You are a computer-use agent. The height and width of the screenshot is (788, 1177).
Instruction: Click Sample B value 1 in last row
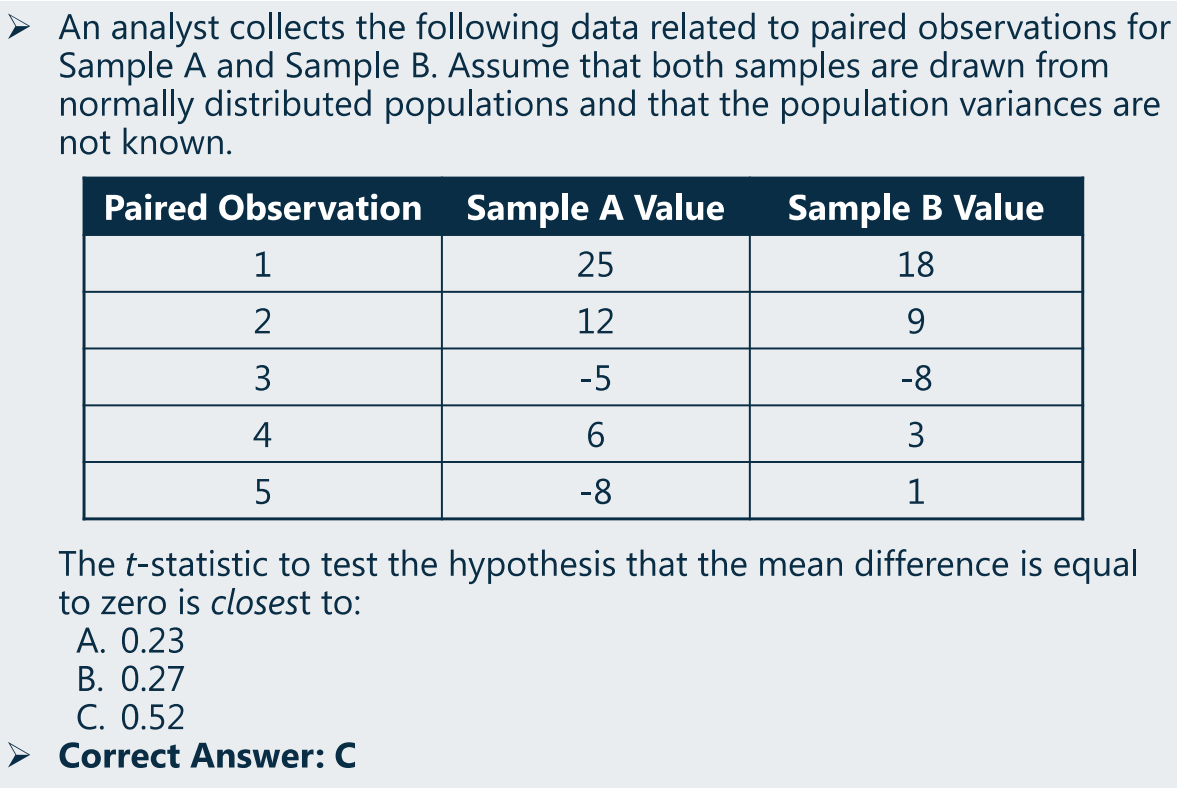tap(916, 492)
